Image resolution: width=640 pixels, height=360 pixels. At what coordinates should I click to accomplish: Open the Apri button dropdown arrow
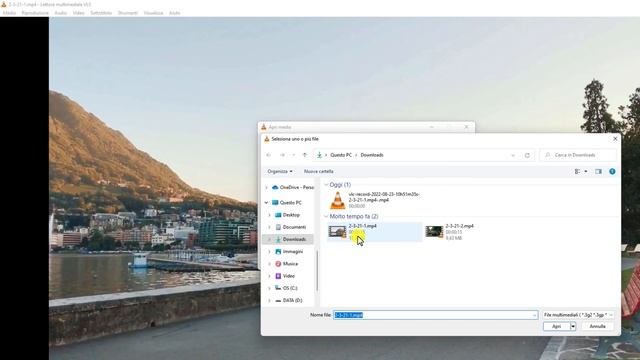coord(573,327)
